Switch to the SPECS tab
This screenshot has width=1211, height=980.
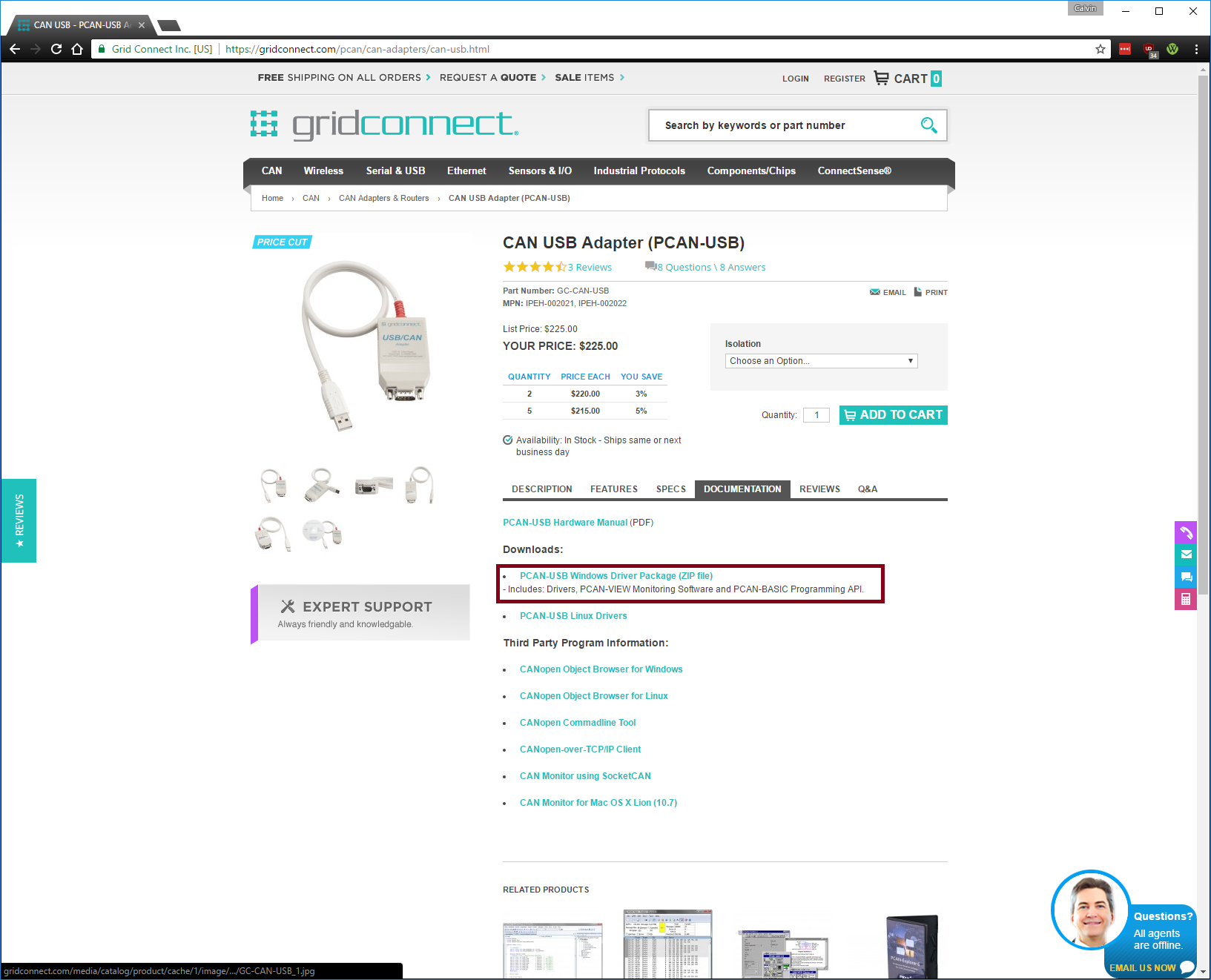pos(670,489)
